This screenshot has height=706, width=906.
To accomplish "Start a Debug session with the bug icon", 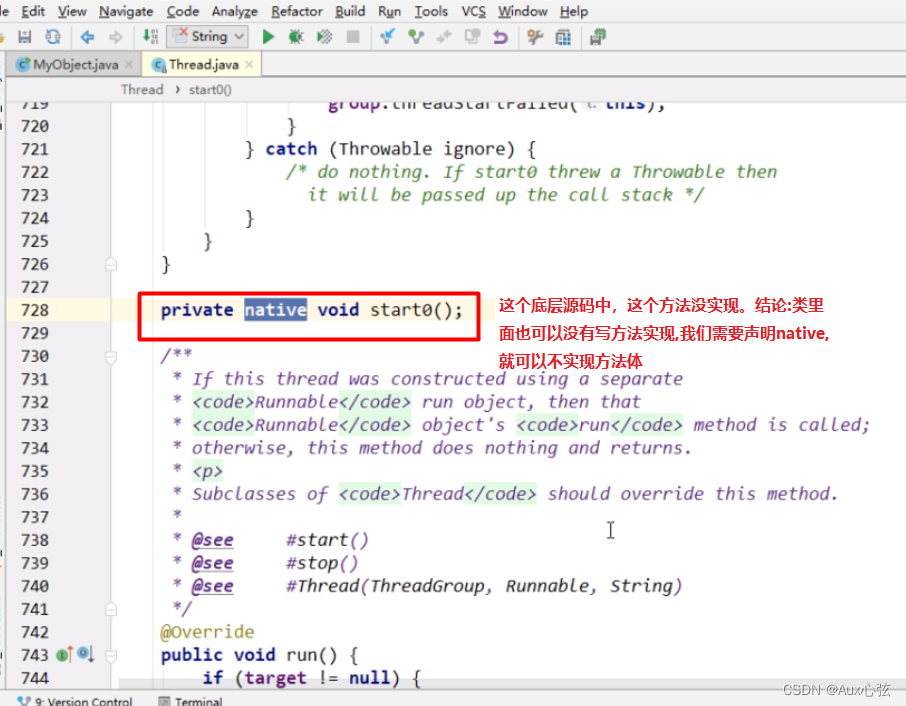I will 295,36.
